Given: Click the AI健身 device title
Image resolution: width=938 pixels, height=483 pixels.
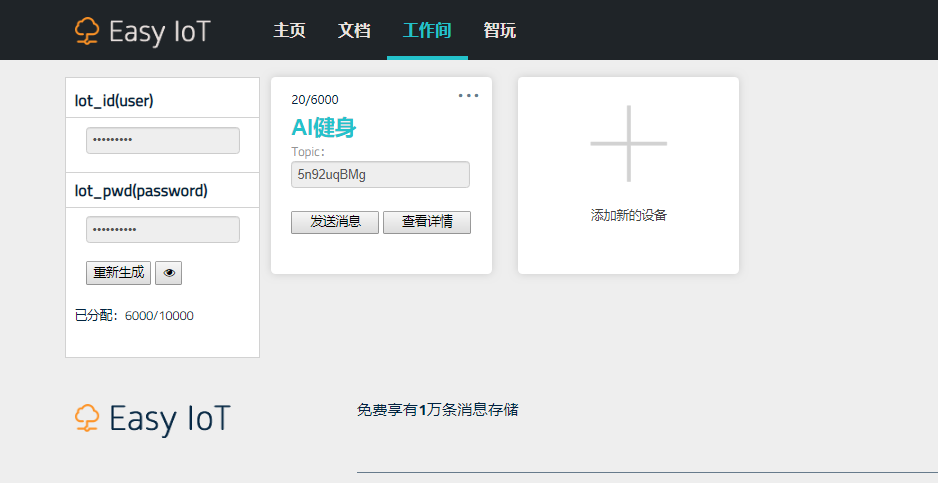Looking at the screenshot, I should (x=324, y=127).
